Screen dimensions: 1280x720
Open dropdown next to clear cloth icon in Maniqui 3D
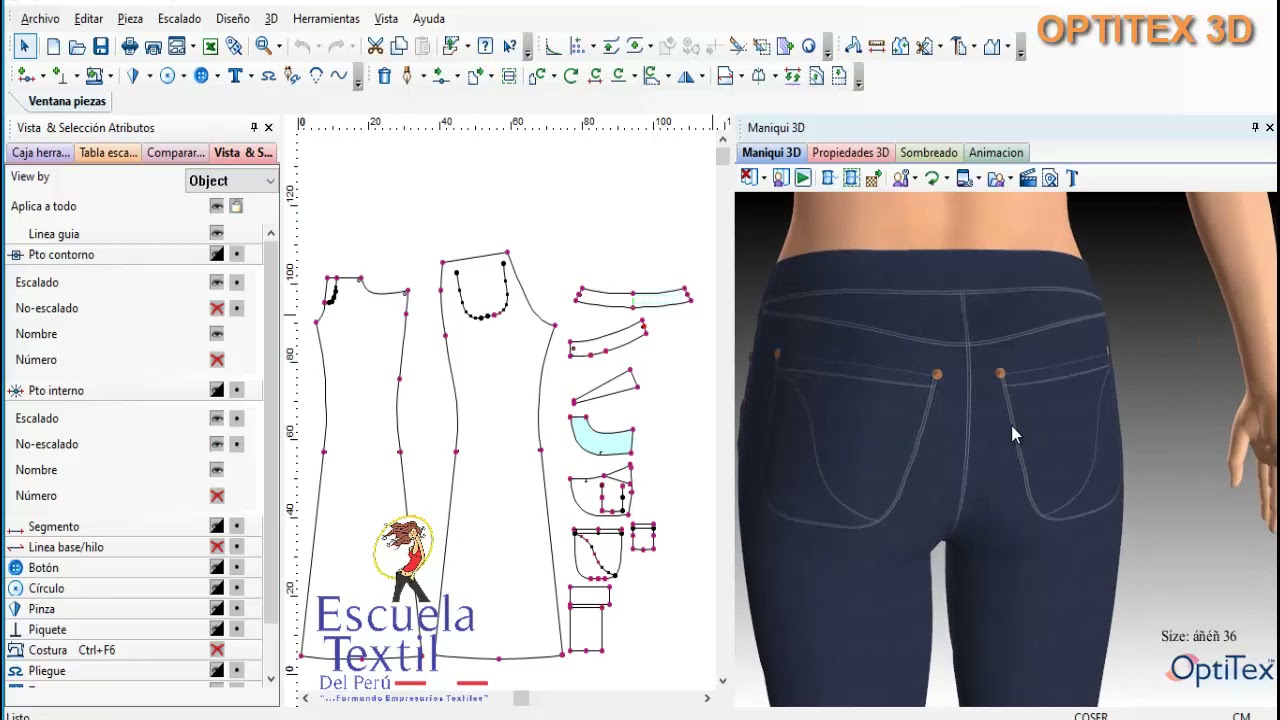[763, 178]
